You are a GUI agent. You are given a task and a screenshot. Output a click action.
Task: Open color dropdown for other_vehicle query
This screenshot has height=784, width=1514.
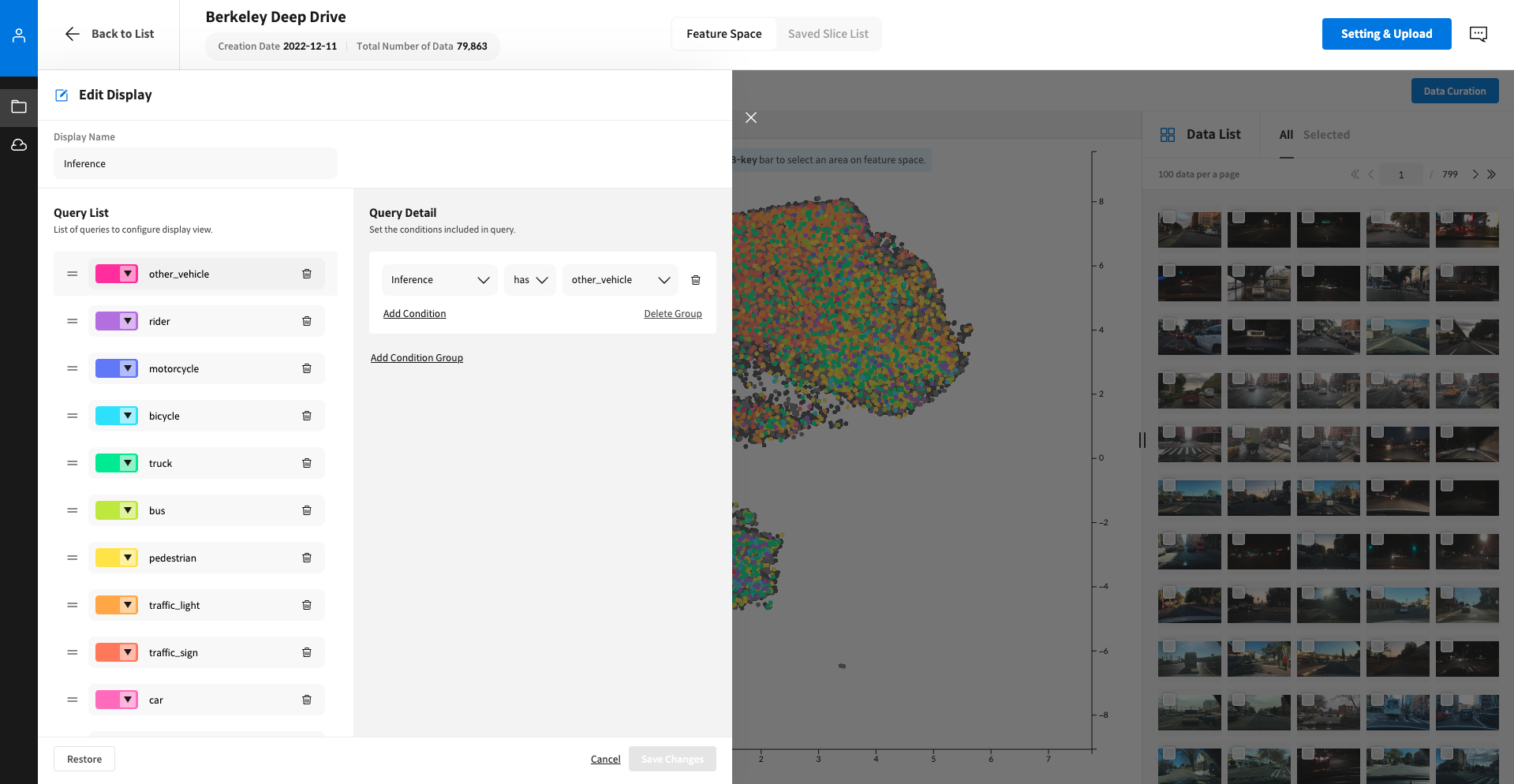tap(128, 274)
